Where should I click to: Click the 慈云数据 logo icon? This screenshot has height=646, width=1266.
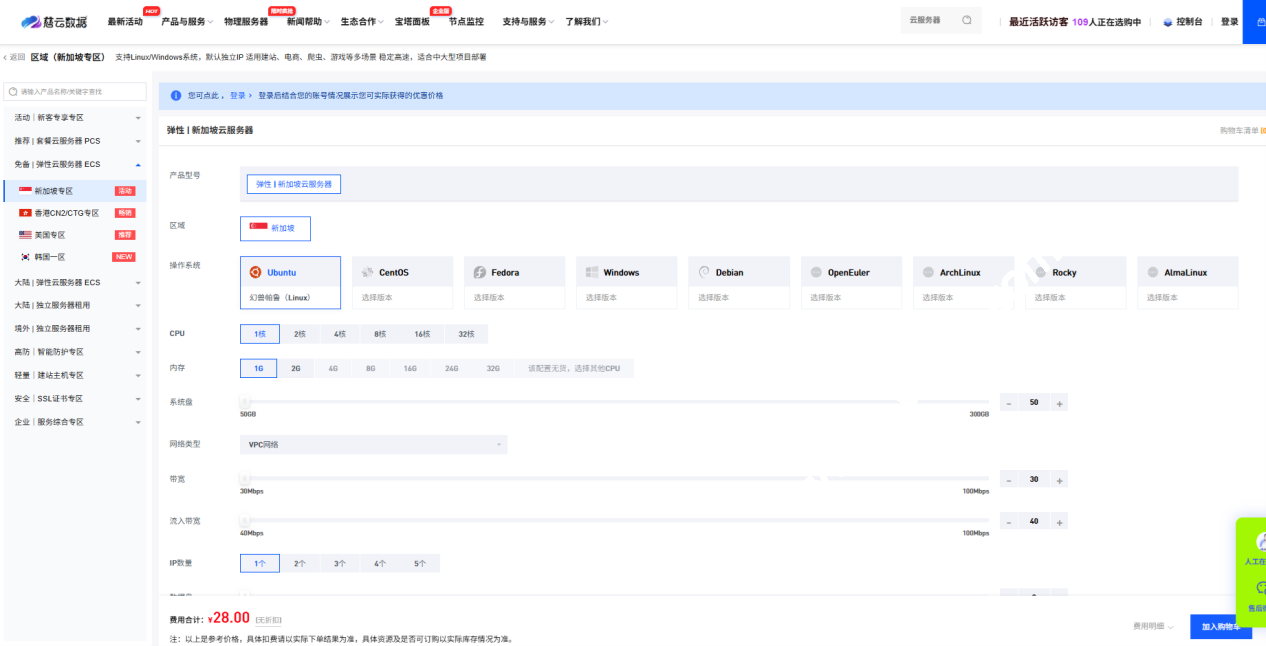tap(30, 21)
